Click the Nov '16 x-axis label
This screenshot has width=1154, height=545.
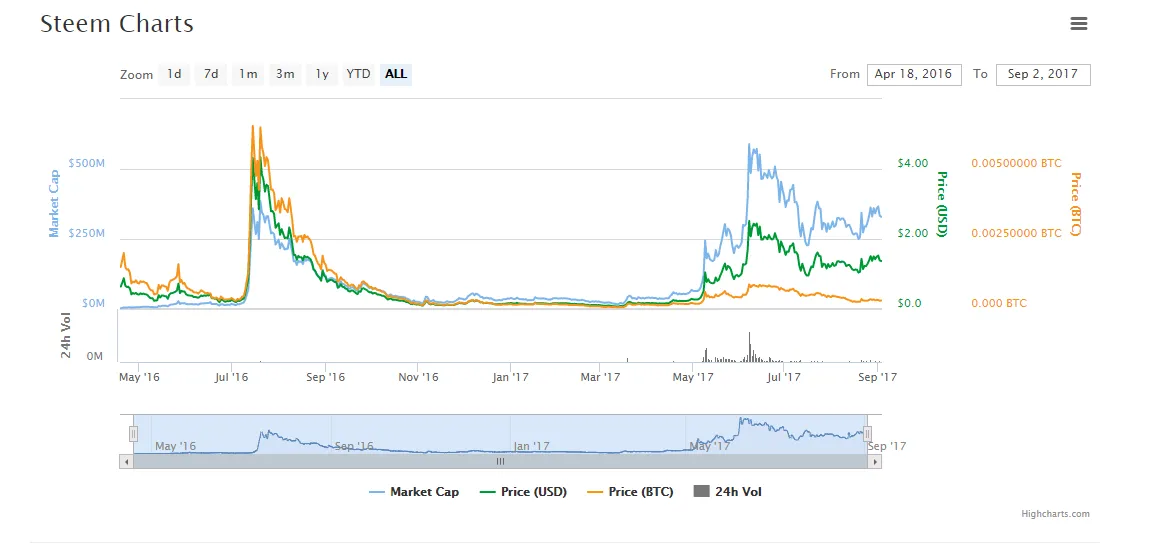417,377
